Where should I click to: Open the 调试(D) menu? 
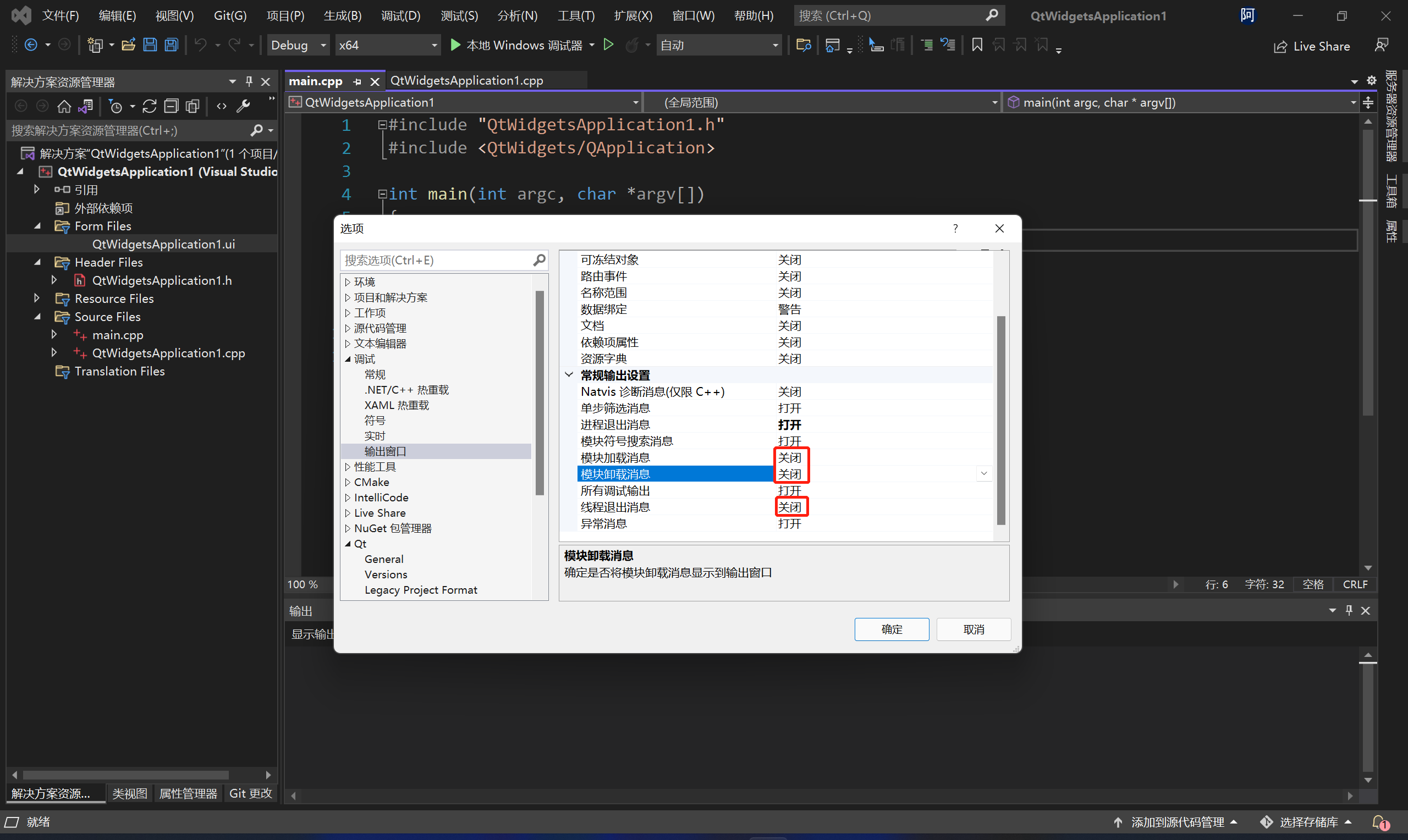401,15
